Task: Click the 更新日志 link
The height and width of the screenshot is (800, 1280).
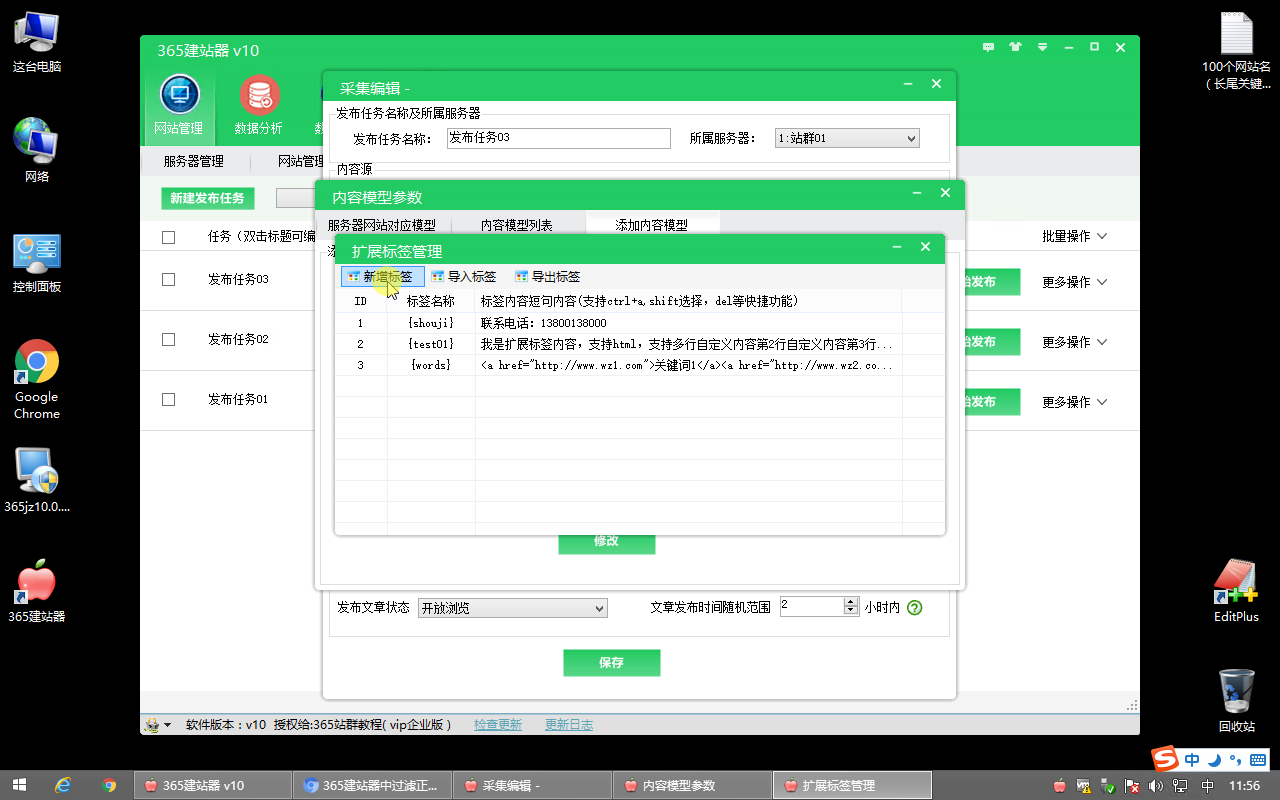Action: pos(569,725)
